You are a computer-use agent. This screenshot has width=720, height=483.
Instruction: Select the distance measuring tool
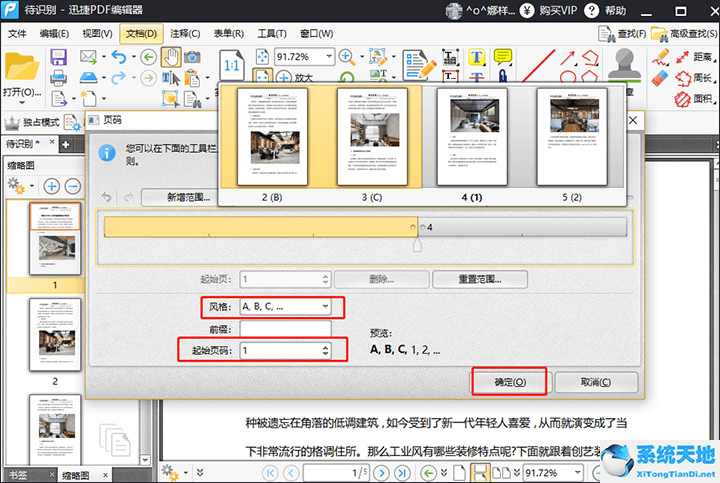(x=695, y=57)
